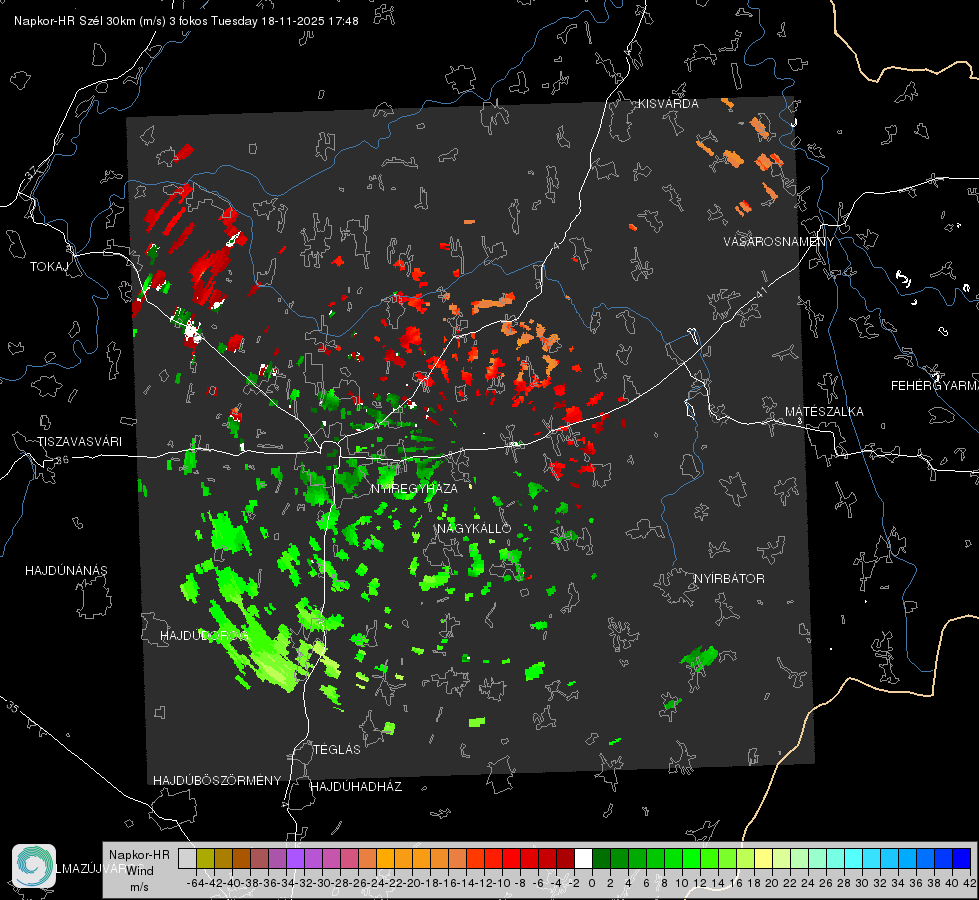Click the legend value label '-64'
The width and height of the screenshot is (979, 900).
tap(195, 883)
